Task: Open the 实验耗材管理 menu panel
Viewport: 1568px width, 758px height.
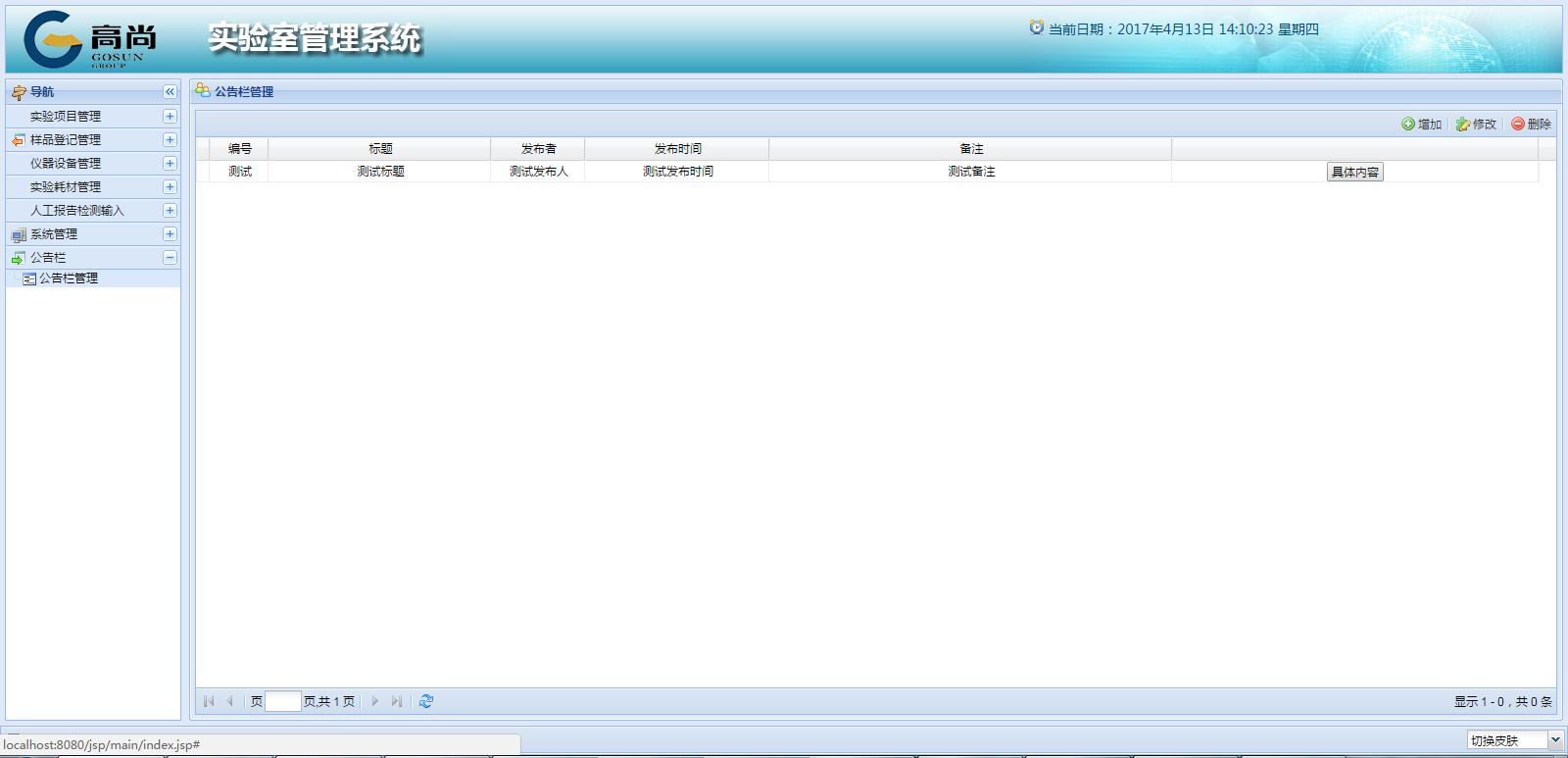Action: click(x=65, y=187)
